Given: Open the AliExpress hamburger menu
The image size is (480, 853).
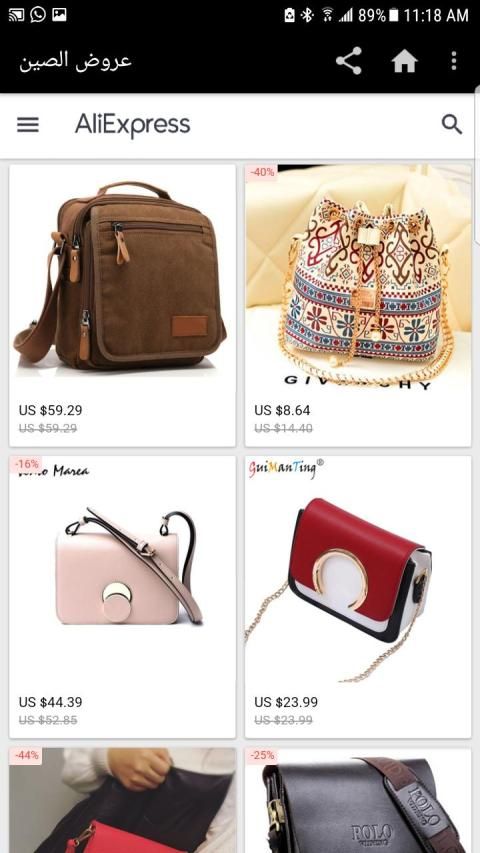Looking at the screenshot, I should coord(28,125).
